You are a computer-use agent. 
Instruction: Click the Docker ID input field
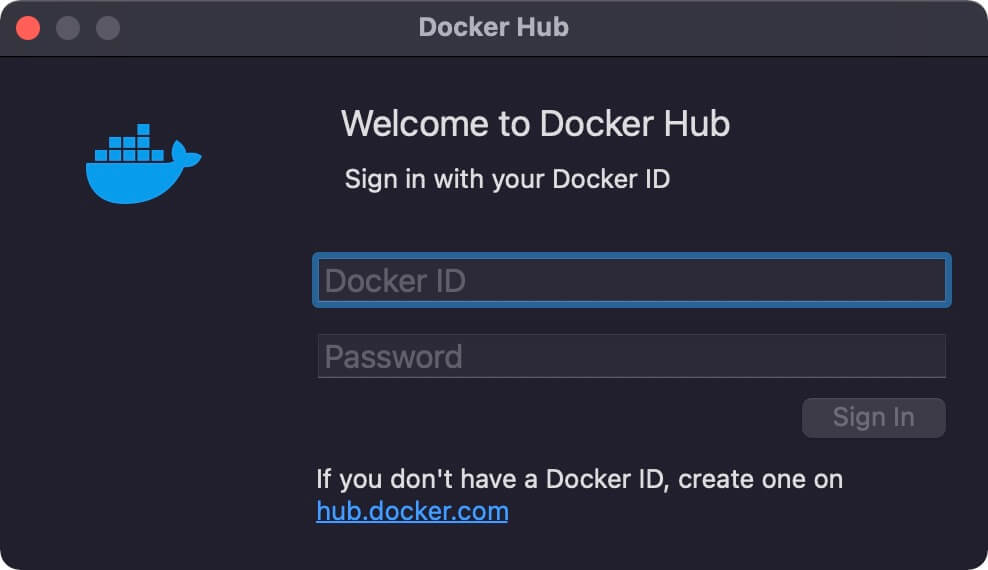coord(631,280)
